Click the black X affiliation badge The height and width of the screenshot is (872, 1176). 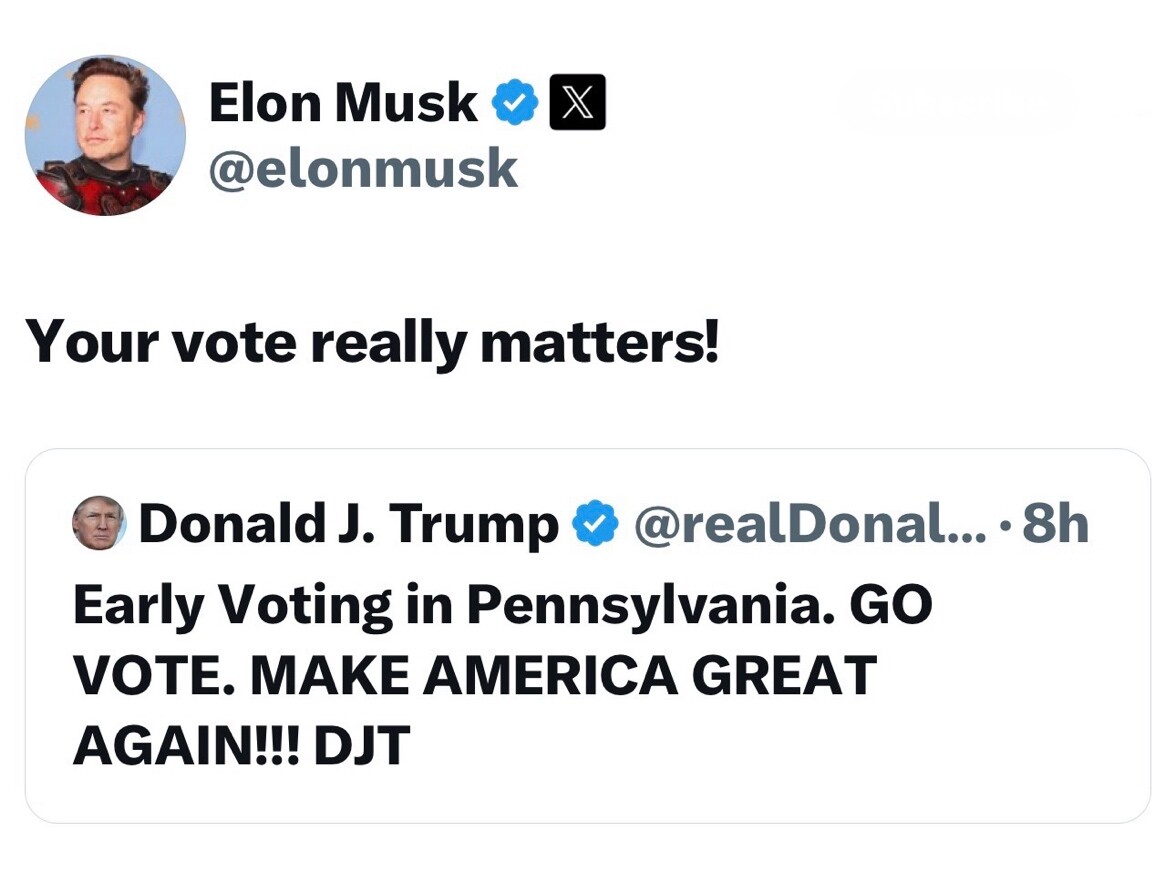point(578,102)
